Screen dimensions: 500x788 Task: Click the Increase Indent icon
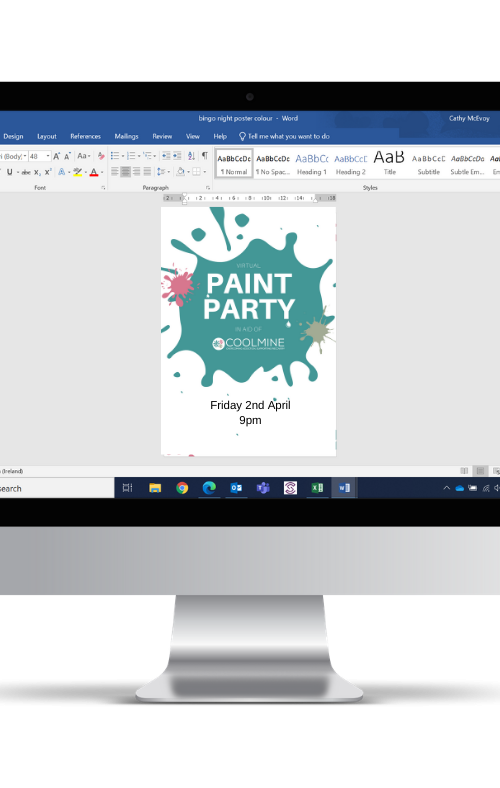pyautogui.click(x=177, y=156)
